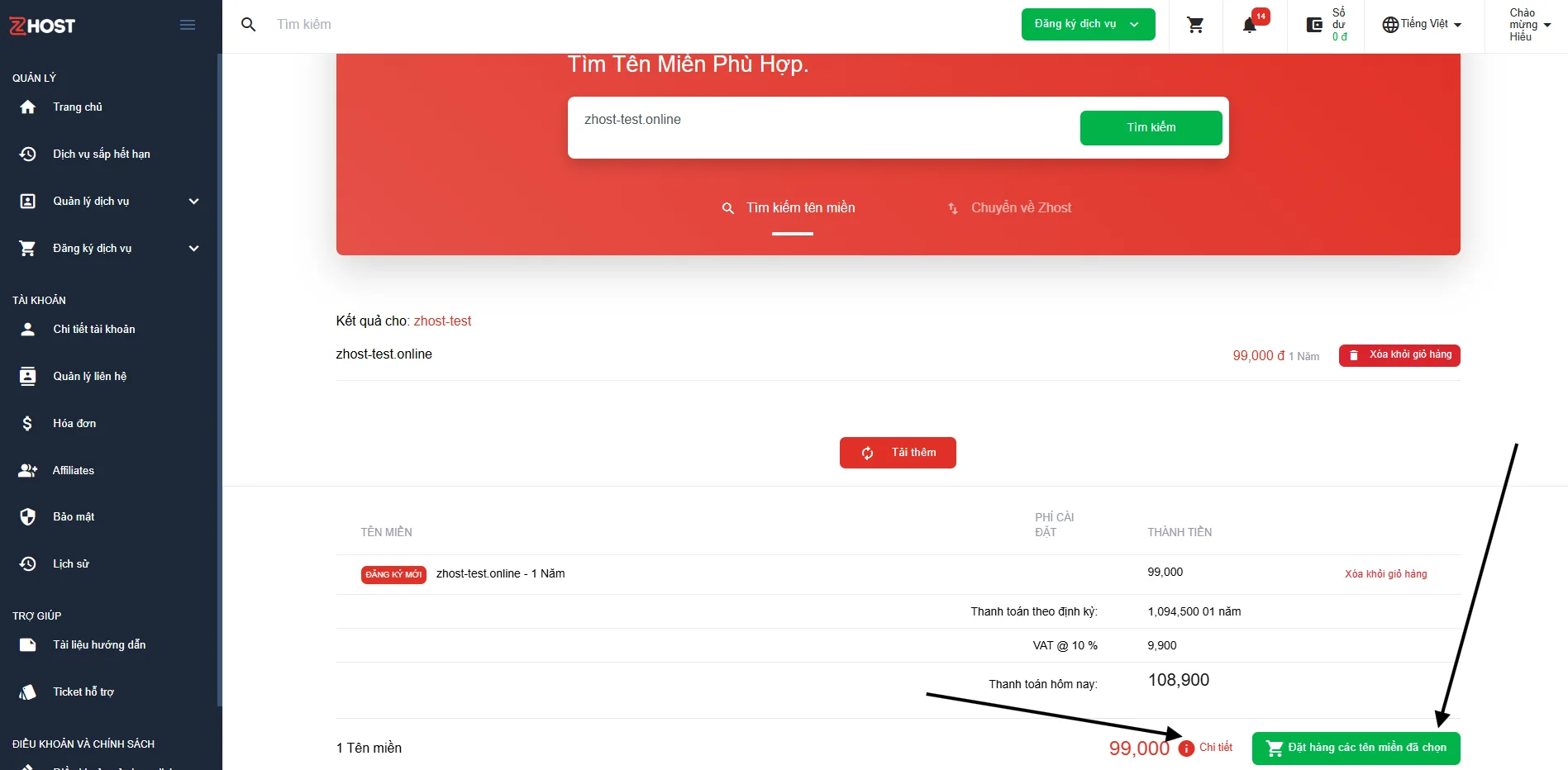This screenshot has height=770, width=1568.
Task: Click the Tải thêm button
Action: (898, 453)
